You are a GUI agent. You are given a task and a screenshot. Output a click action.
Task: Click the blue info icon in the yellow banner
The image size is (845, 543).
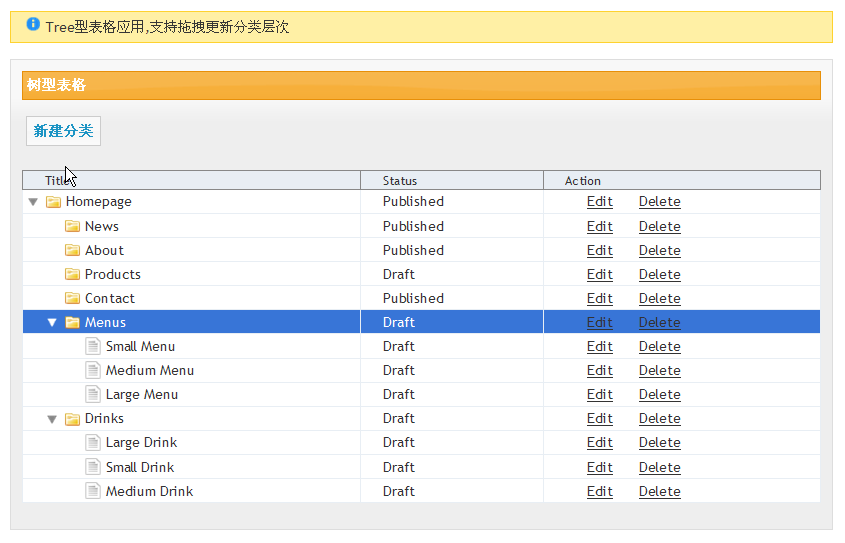pyautogui.click(x=33, y=24)
